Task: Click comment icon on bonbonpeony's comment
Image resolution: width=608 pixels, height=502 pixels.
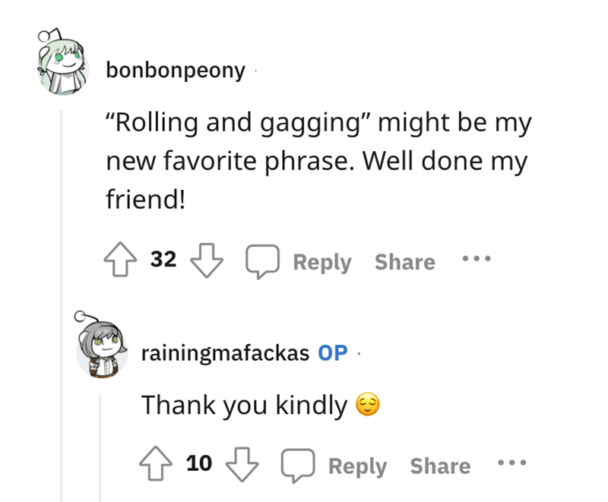Action: tap(261, 262)
